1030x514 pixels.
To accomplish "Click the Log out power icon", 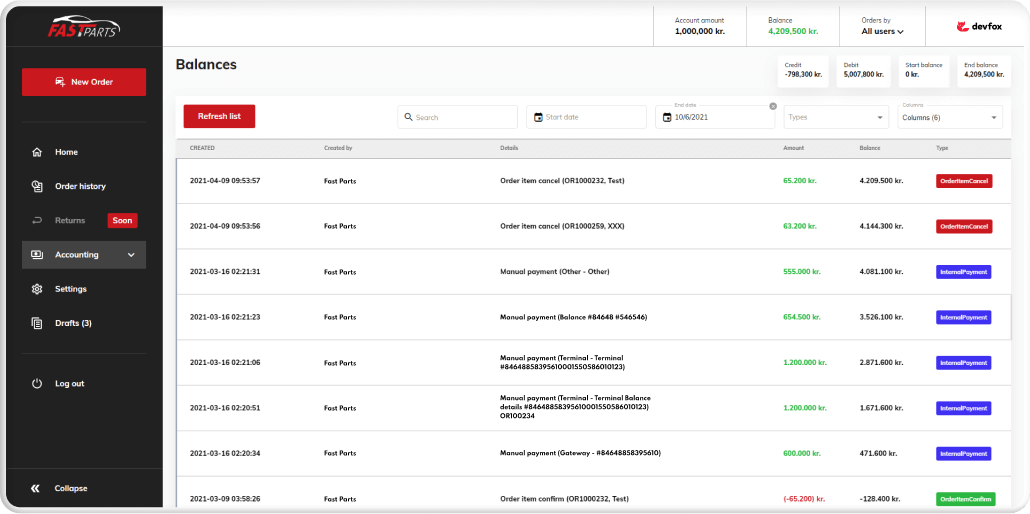I will pos(37,384).
